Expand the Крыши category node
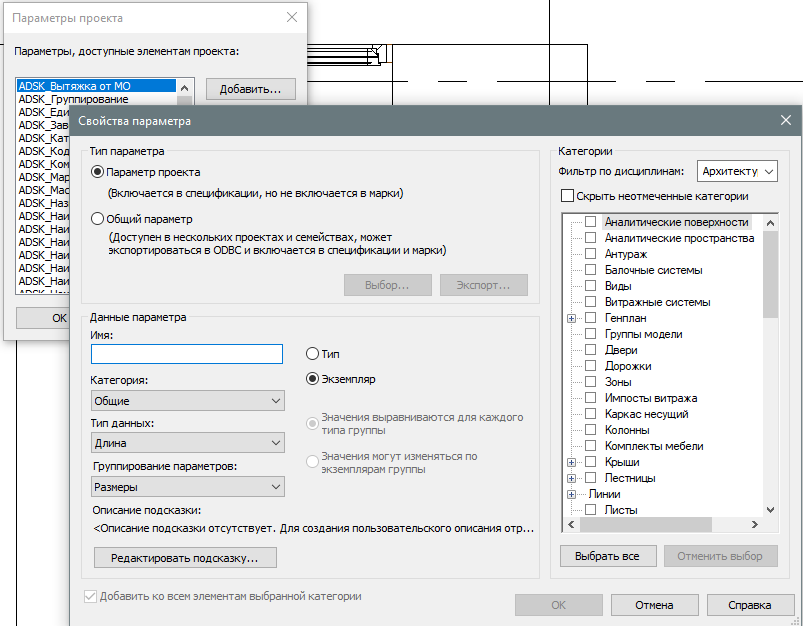 [x=572, y=462]
